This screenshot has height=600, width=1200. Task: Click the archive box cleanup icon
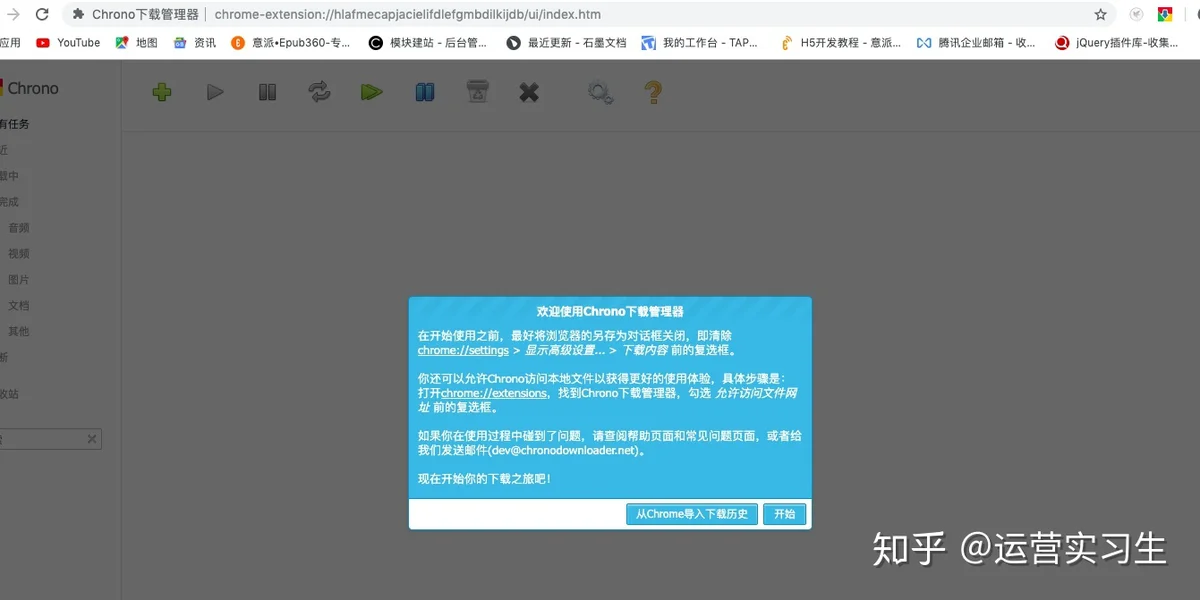tap(477, 92)
